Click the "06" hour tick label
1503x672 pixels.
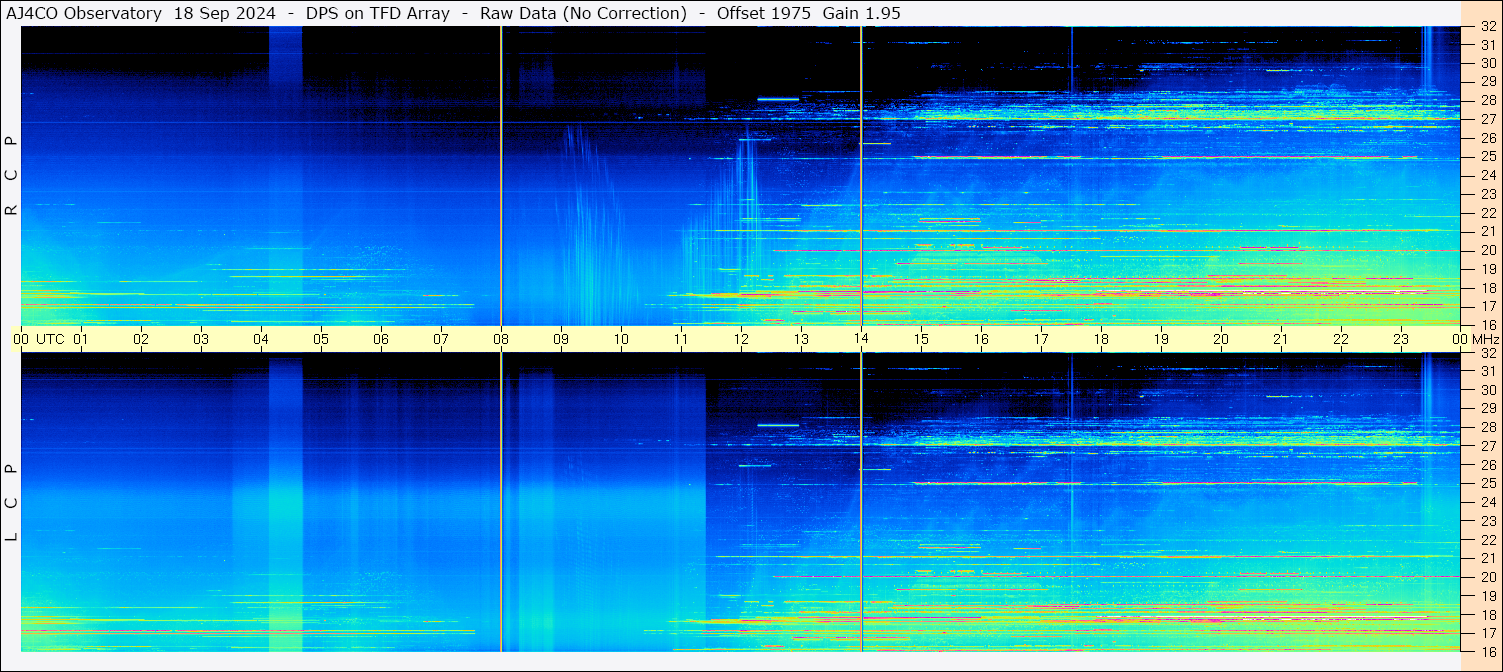[381, 339]
